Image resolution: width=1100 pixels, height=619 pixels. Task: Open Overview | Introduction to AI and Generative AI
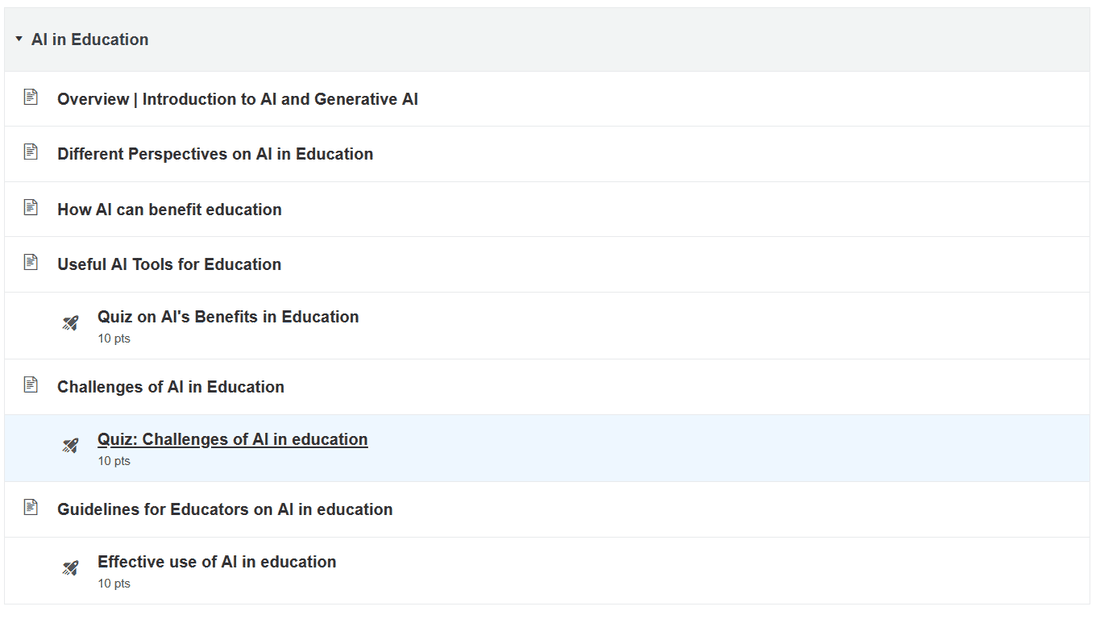(x=237, y=99)
